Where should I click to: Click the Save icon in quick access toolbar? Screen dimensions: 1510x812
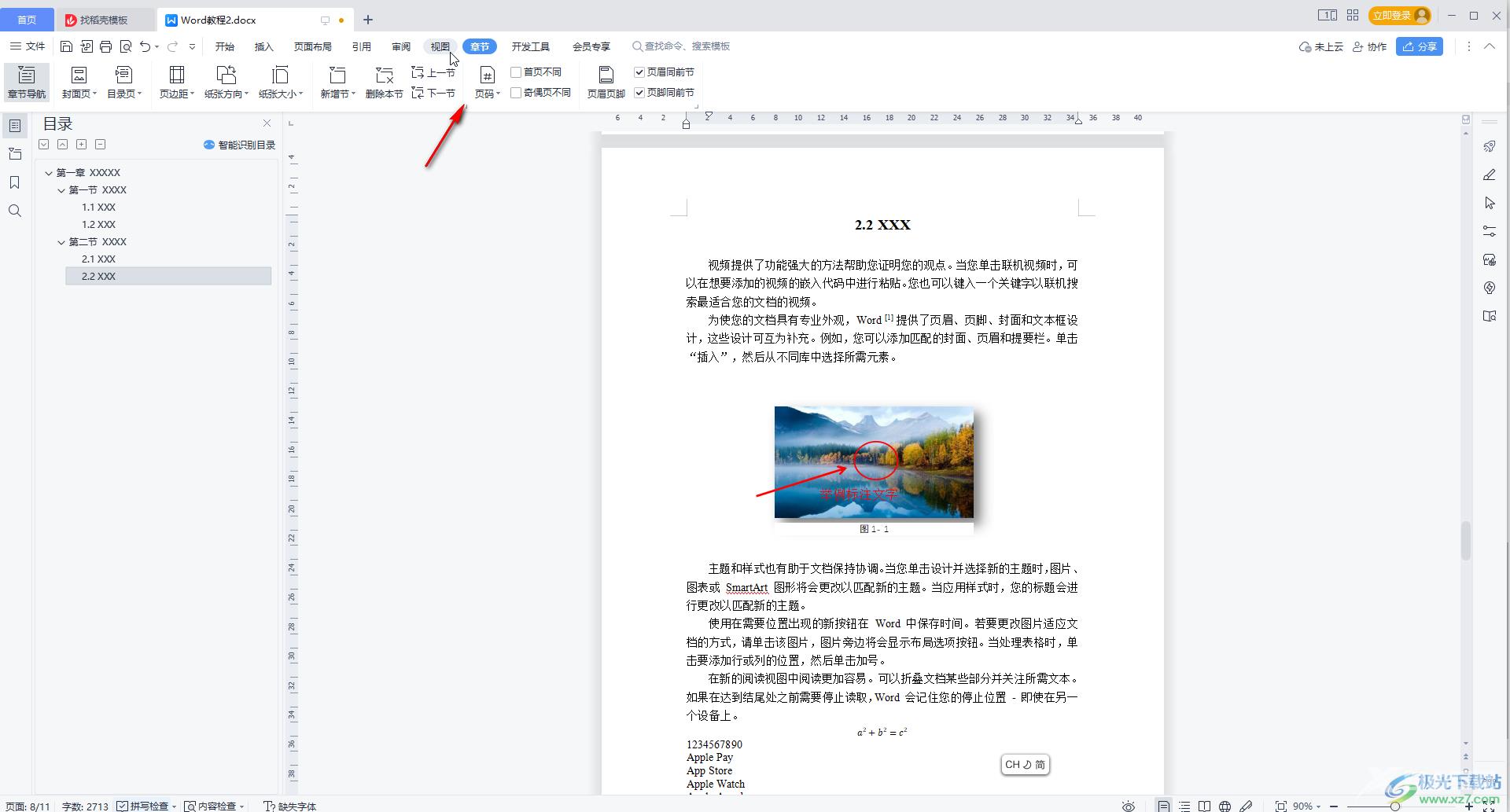click(x=66, y=46)
